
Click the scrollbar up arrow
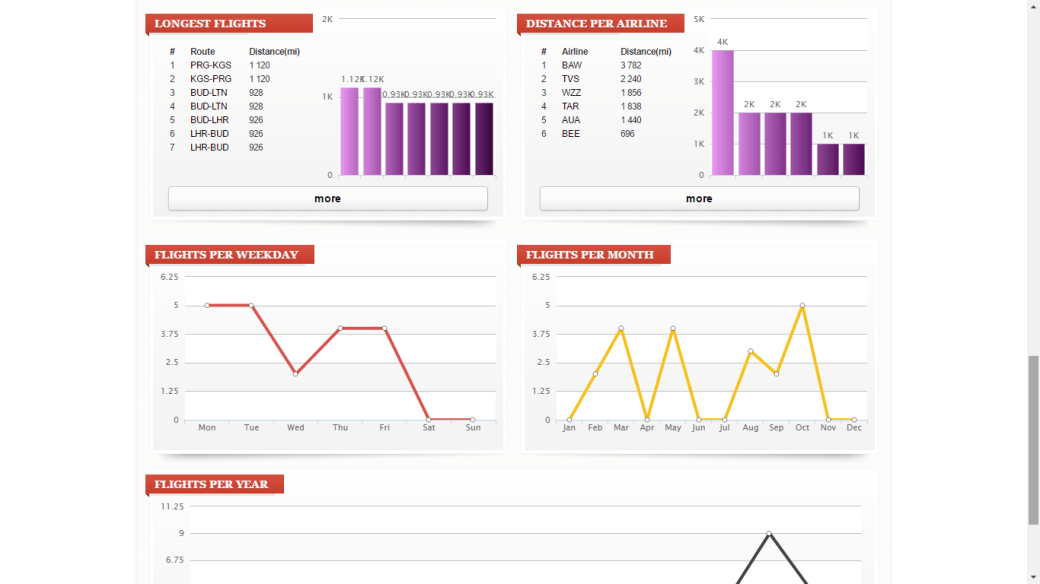click(1033, 6)
